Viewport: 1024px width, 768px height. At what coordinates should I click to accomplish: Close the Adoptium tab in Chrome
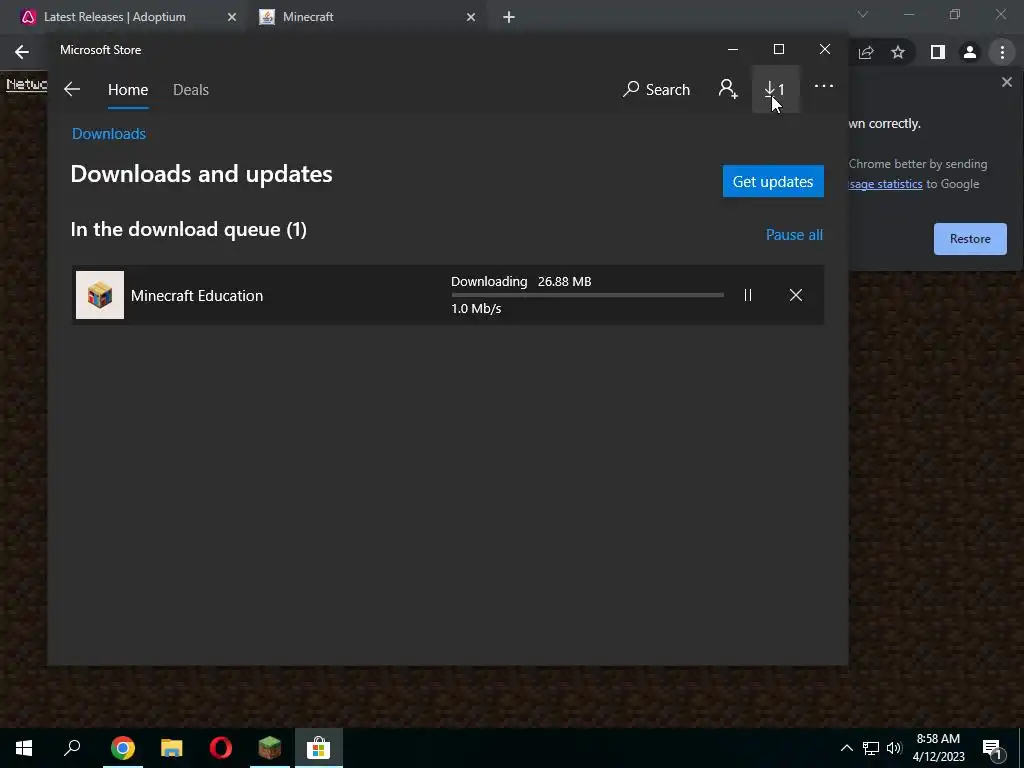pyautogui.click(x=232, y=18)
